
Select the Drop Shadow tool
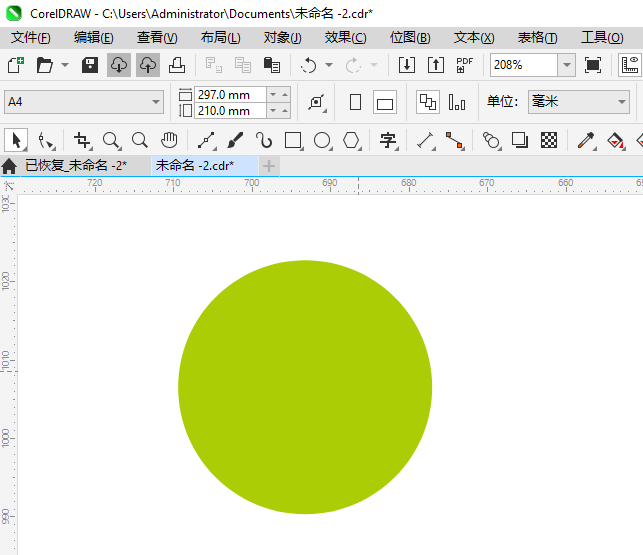pos(520,140)
